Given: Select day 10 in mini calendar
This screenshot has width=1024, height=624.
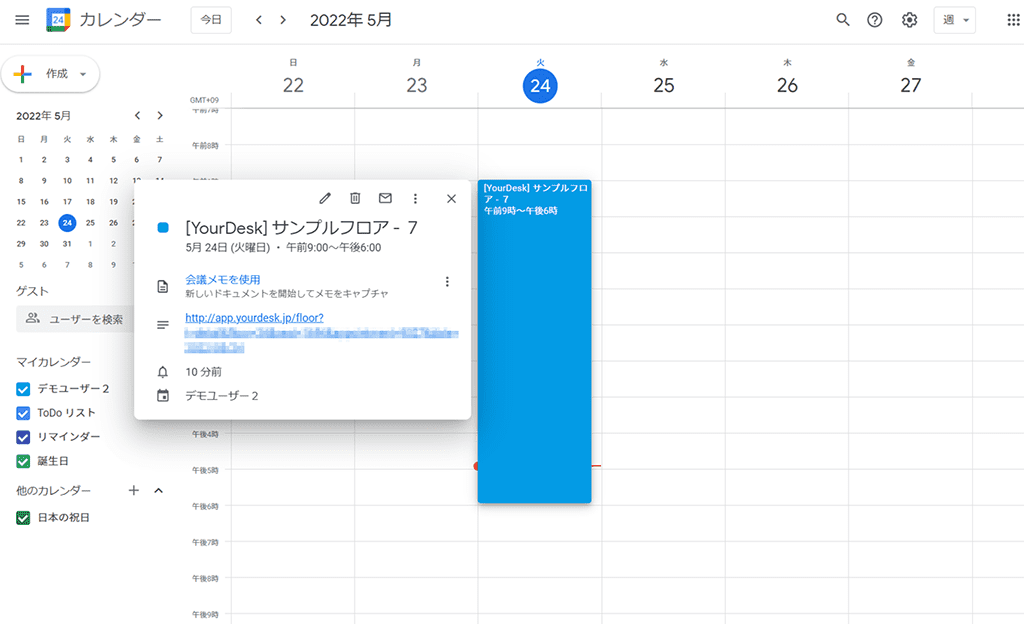Looking at the screenshot, I should point(67,181).
